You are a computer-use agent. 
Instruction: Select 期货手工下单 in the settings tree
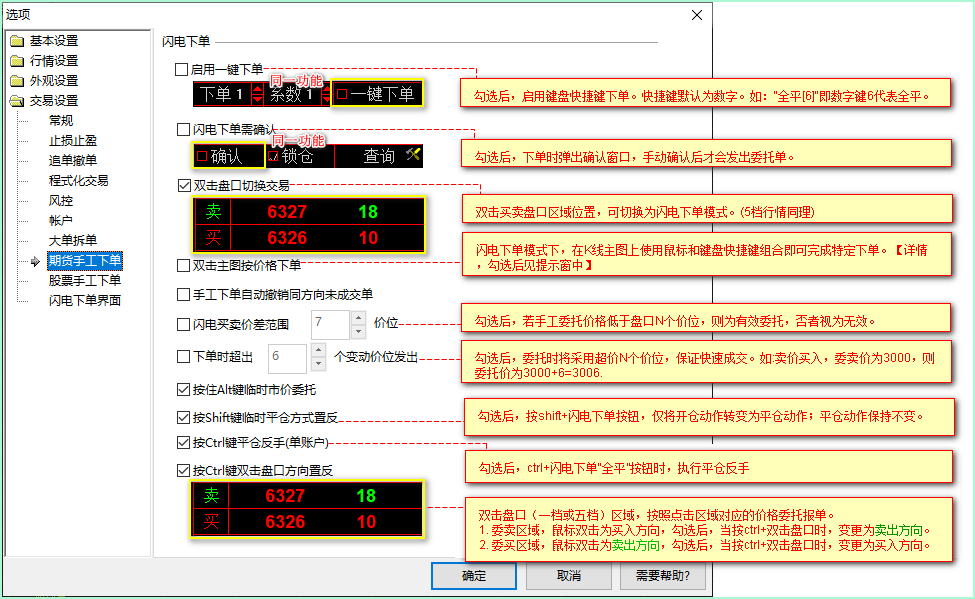point(85,261)
